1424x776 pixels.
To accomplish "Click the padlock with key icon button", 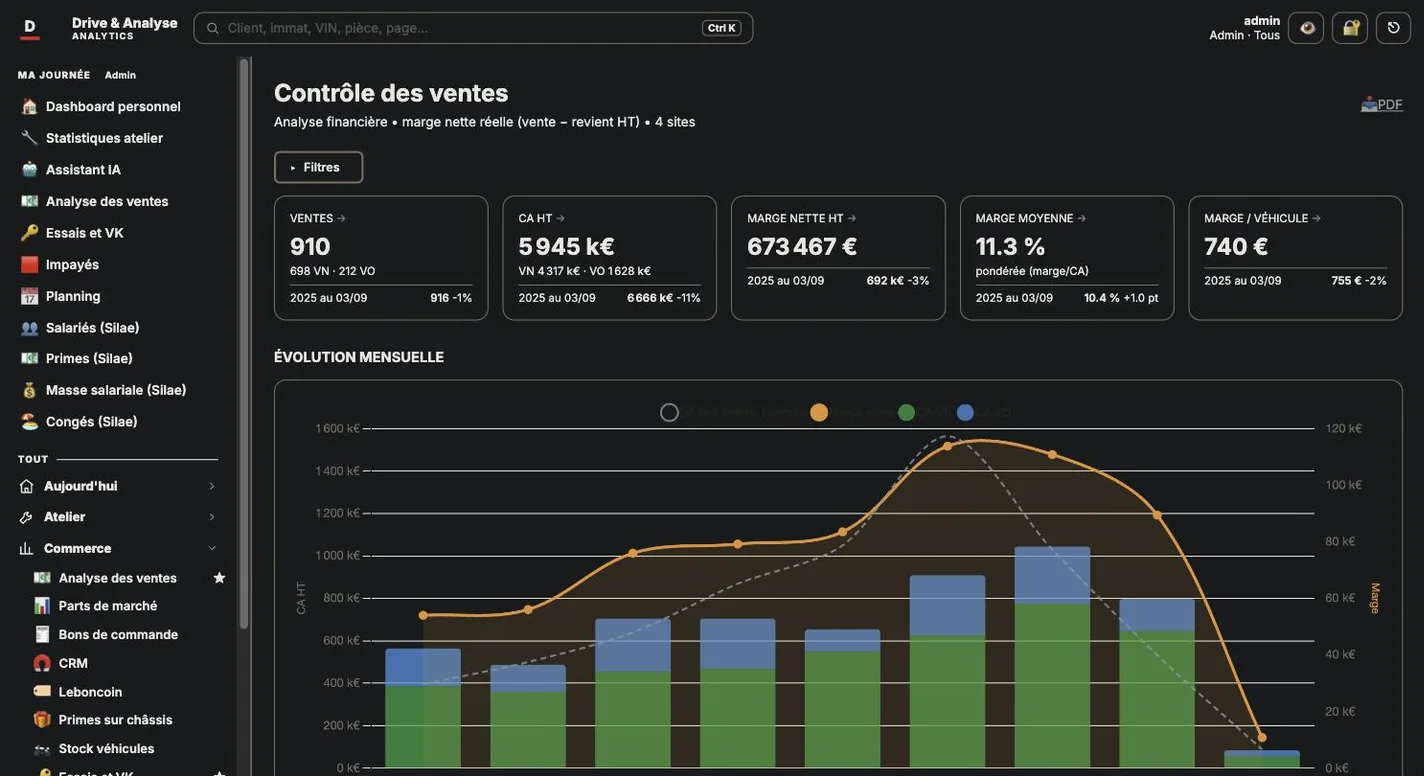I will (1350, 28).
